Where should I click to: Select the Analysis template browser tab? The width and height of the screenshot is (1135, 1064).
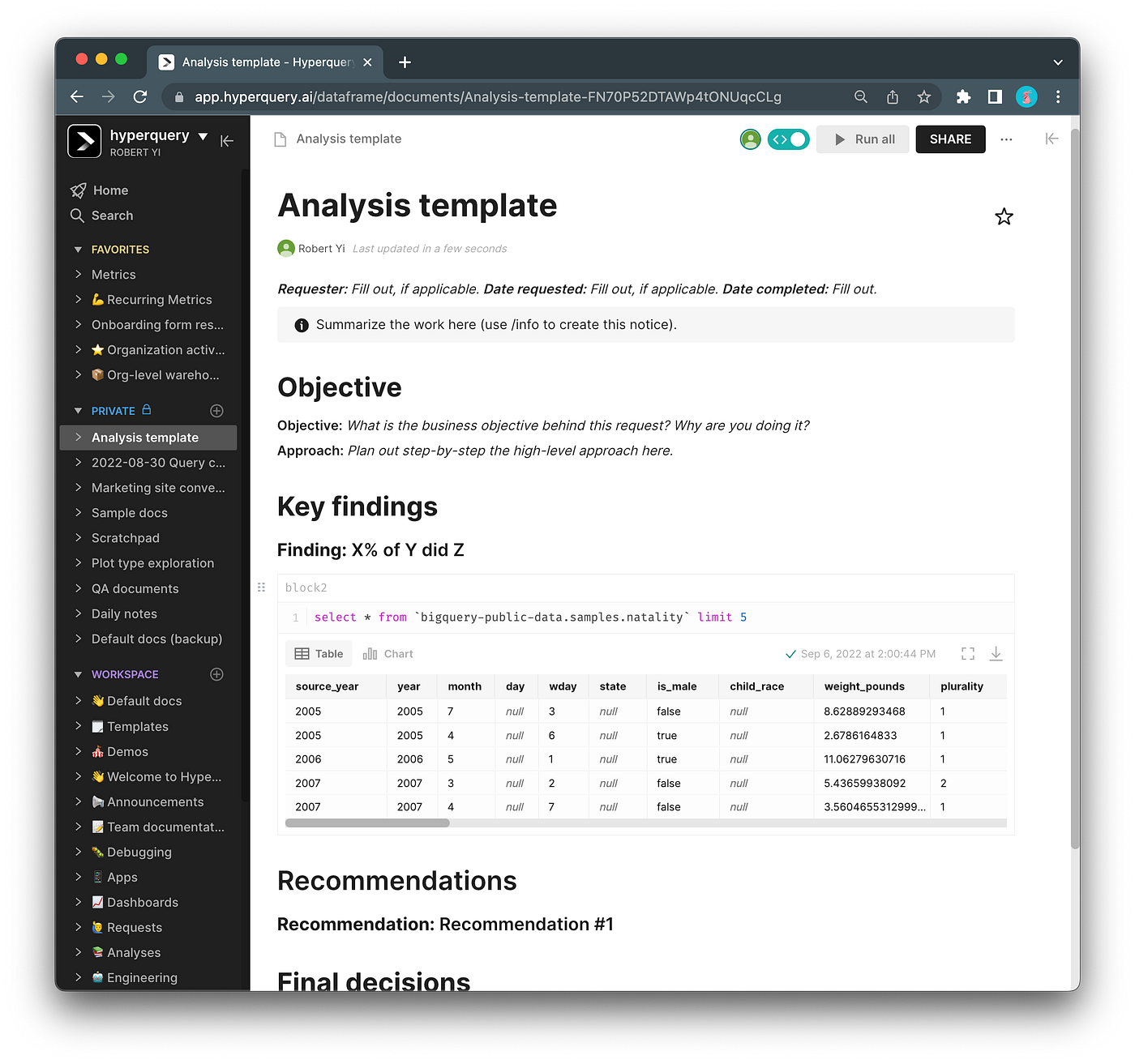click(259, 62)
